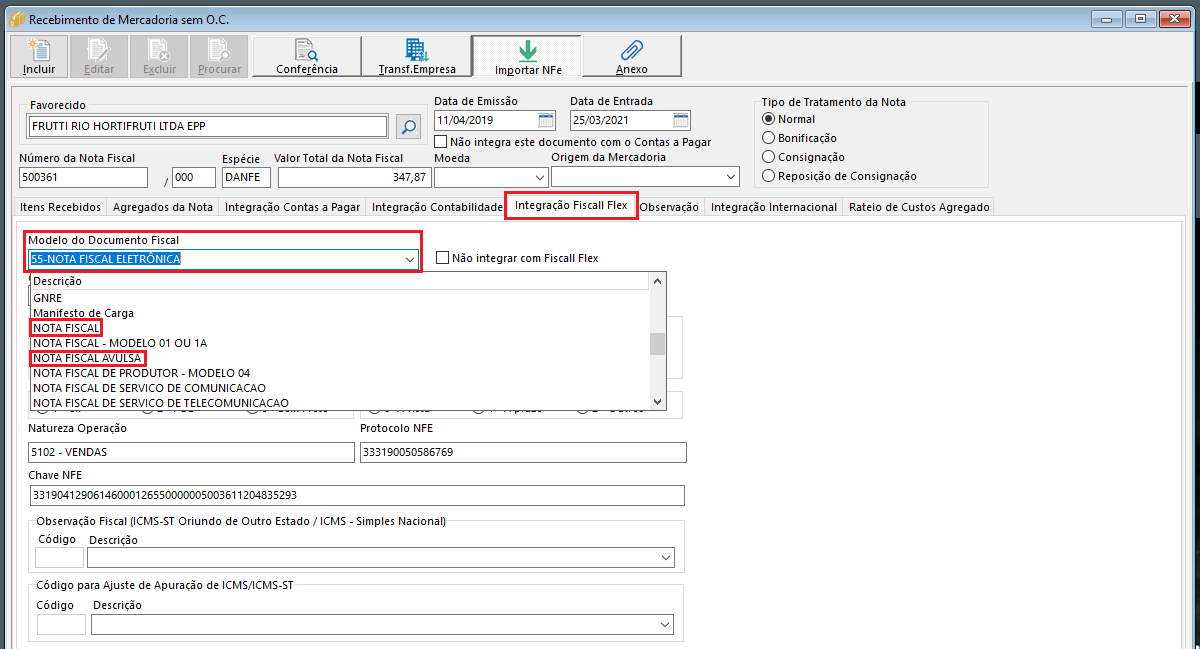The width and height of the screenshot is (1200, 649).
Task: Check Não integrar com Fiscall Flex
Action: (x=443, y=258)
